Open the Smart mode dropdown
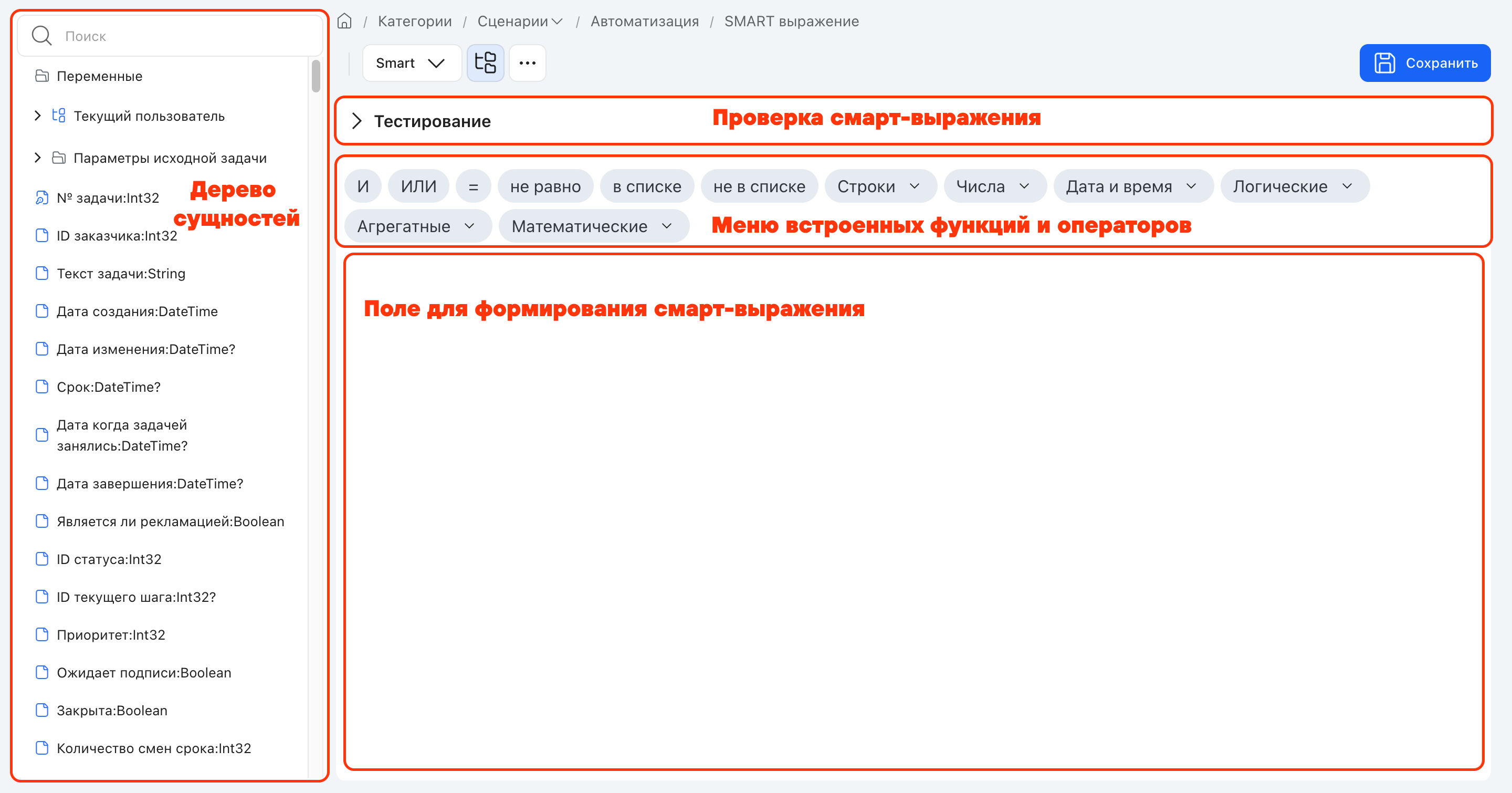The width and height of the screenshot is (1512, 793). point(412,63)
